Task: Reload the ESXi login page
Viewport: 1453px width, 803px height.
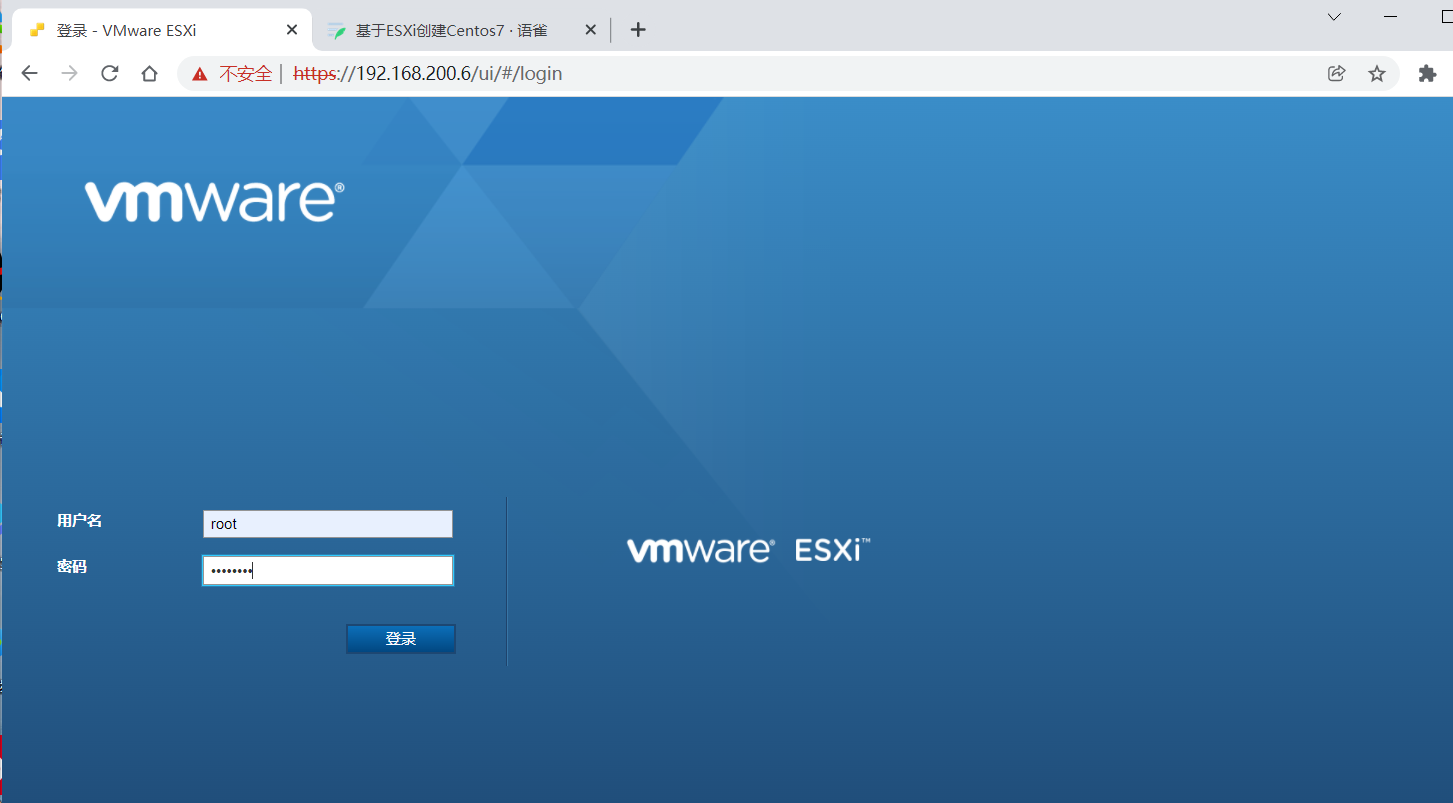Action: 110,73
